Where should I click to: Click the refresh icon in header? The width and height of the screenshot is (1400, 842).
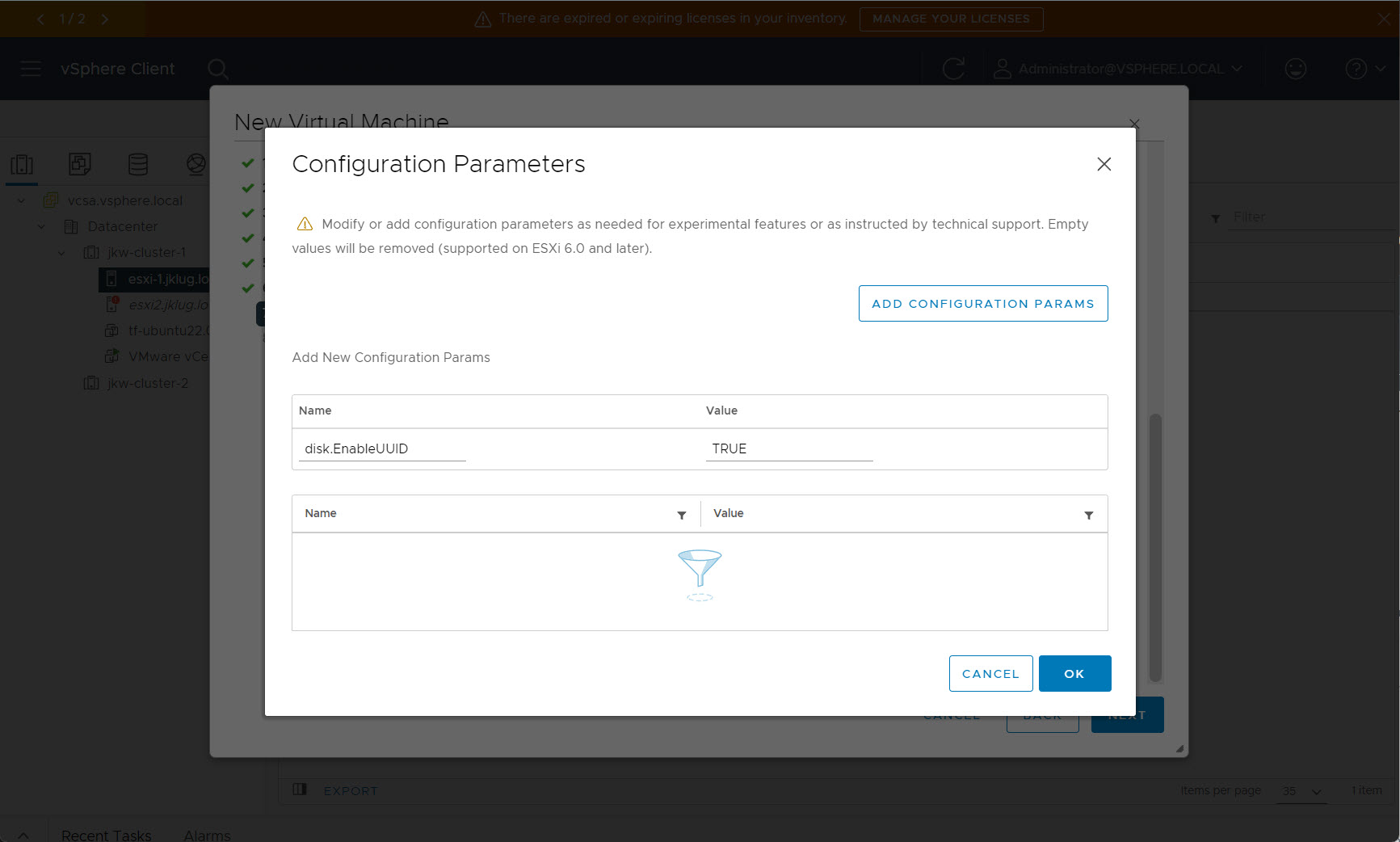click(953, 69)
